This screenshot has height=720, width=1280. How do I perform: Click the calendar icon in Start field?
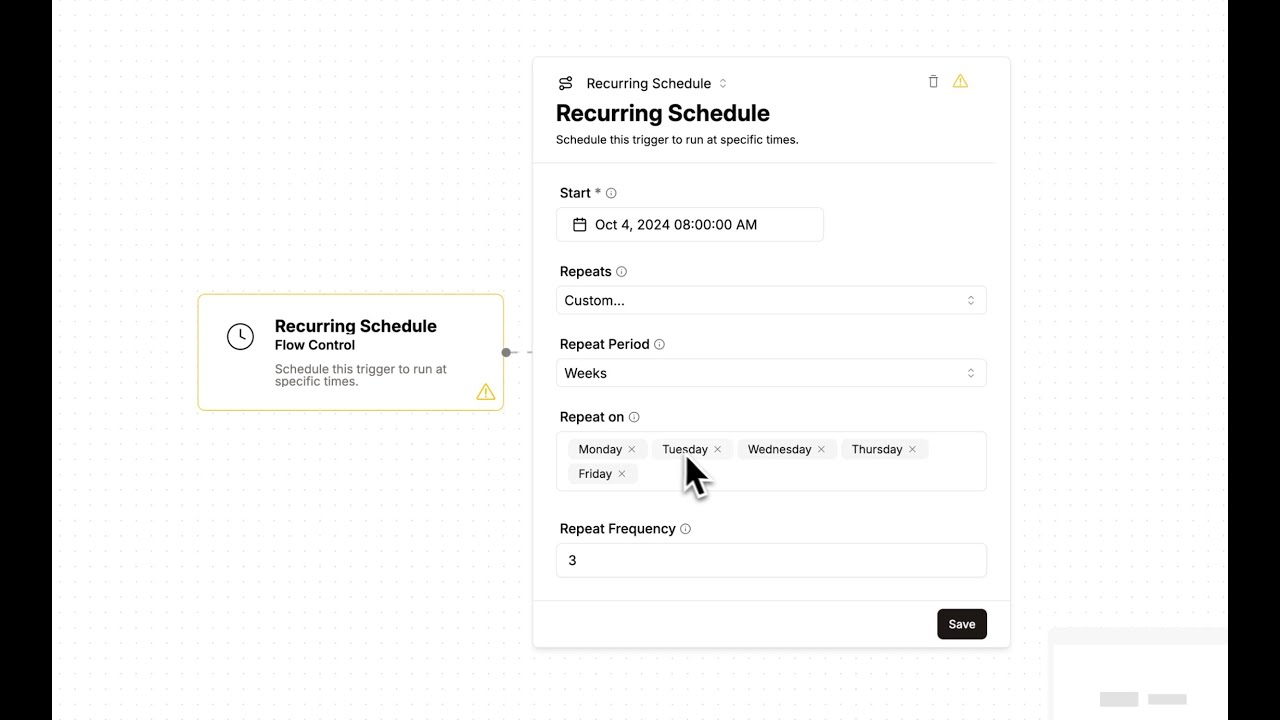579,225
